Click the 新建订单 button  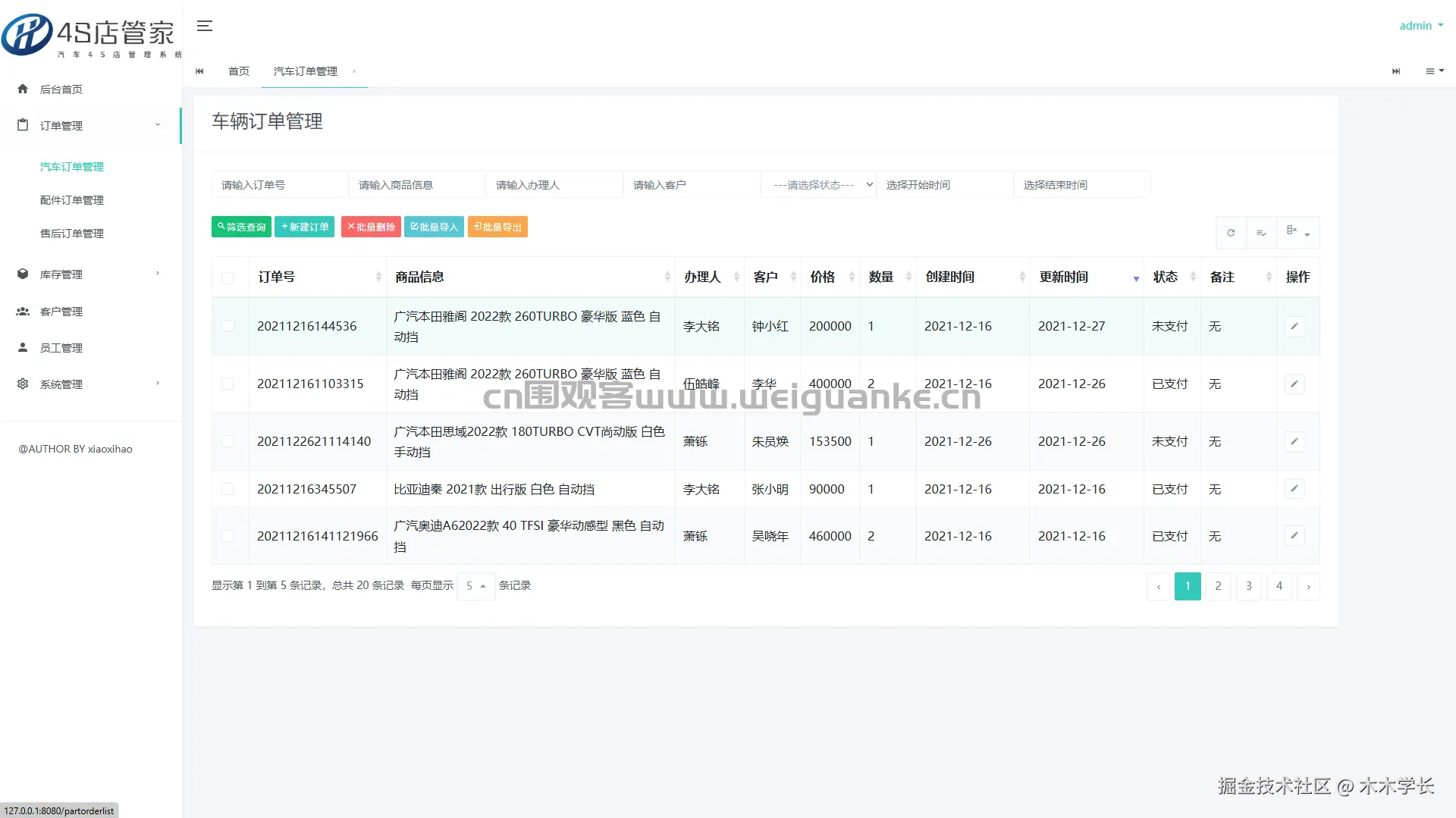pos(305,227)
